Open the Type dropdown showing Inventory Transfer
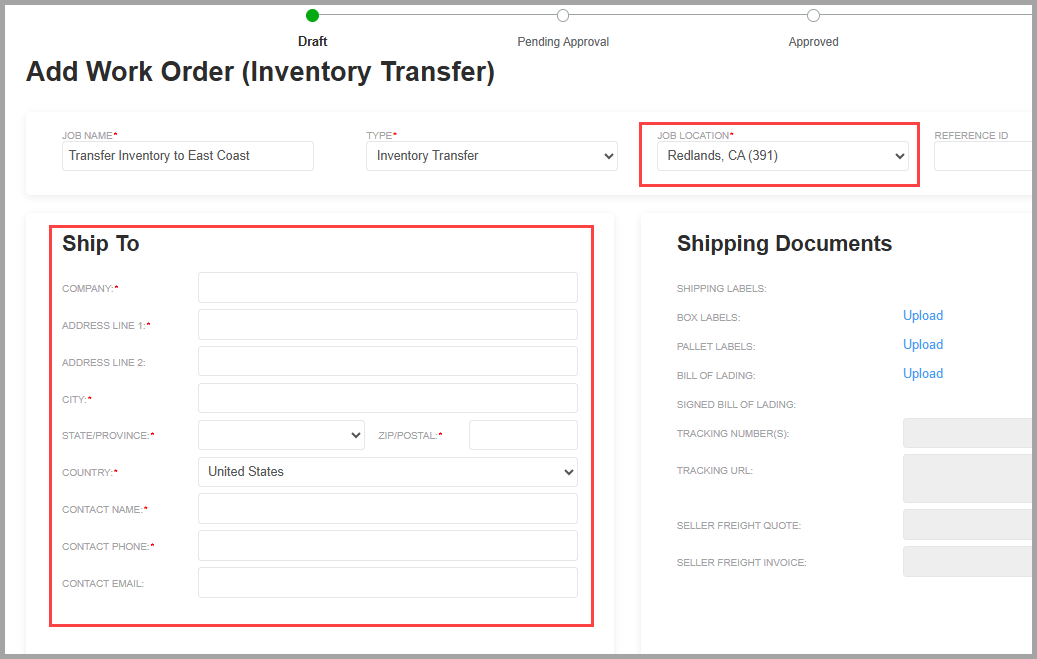 pos(491,156)
